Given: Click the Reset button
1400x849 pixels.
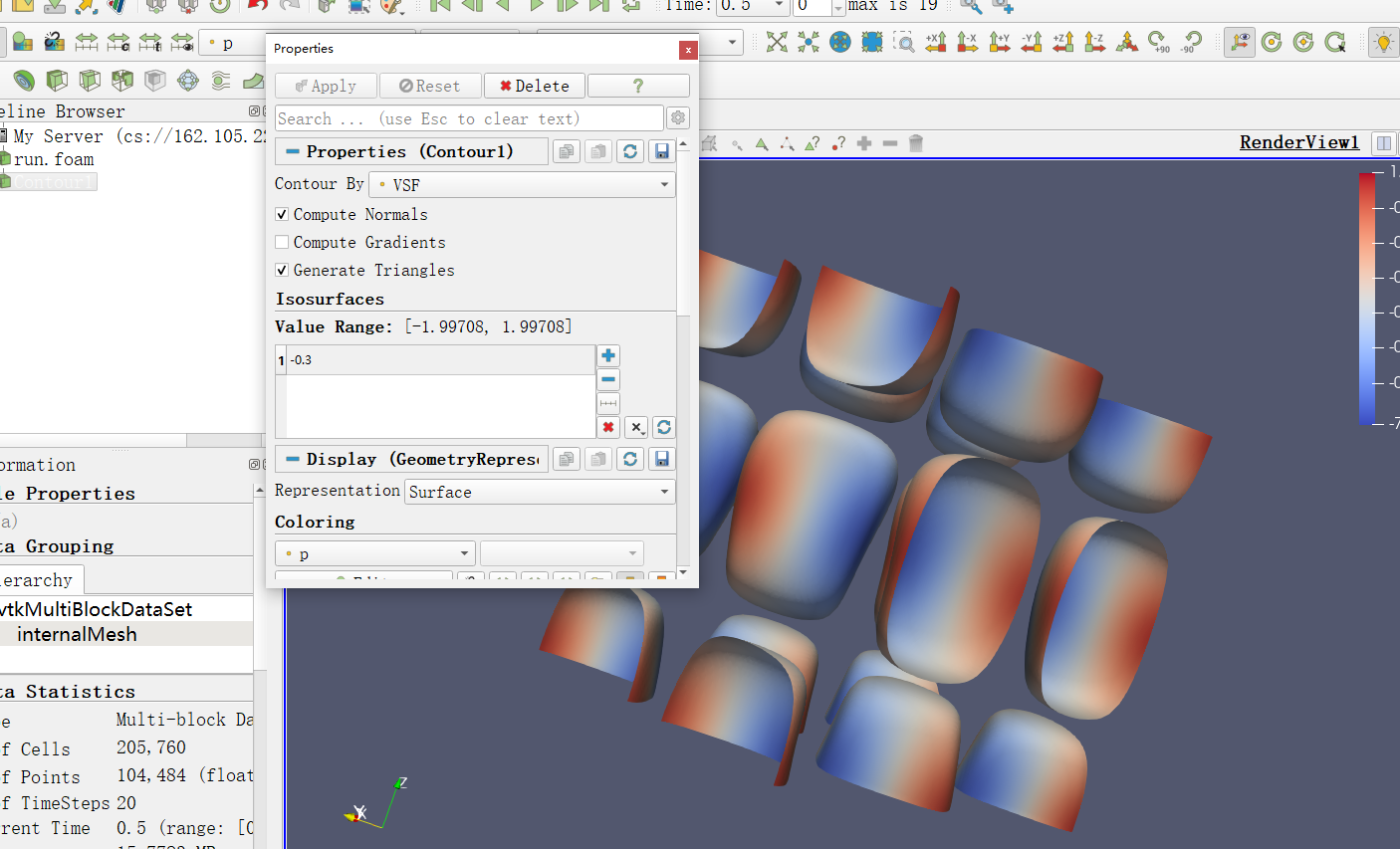Looking at the screenshot, I should [430, 86].
